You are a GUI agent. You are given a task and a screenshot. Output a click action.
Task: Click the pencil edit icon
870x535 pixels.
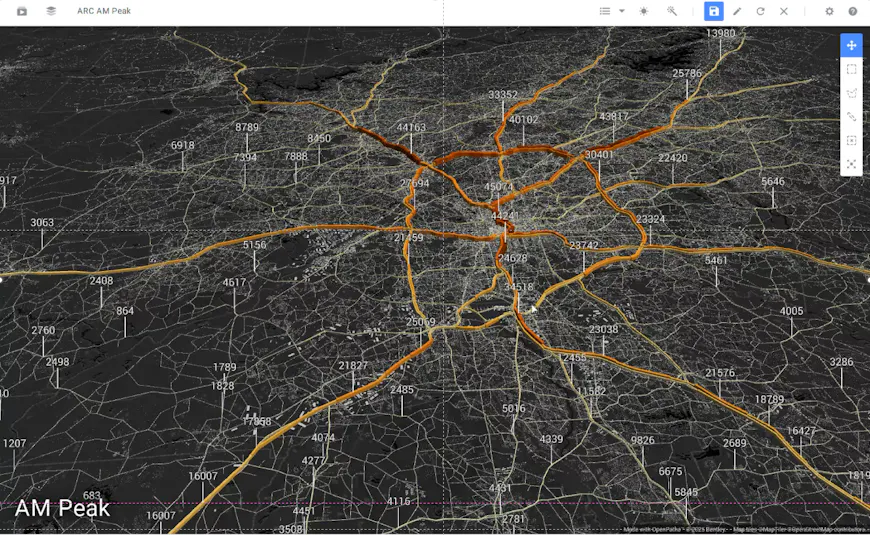737,11
